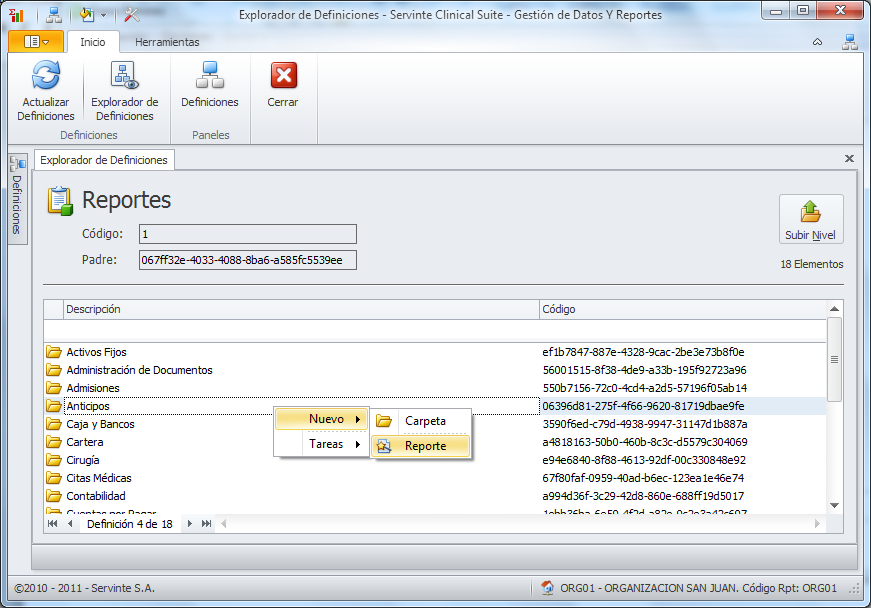Viewport: 871px width, 608px height.
Task: Select Reporte from the Nuevo submenu
Action: click(424, 446)
